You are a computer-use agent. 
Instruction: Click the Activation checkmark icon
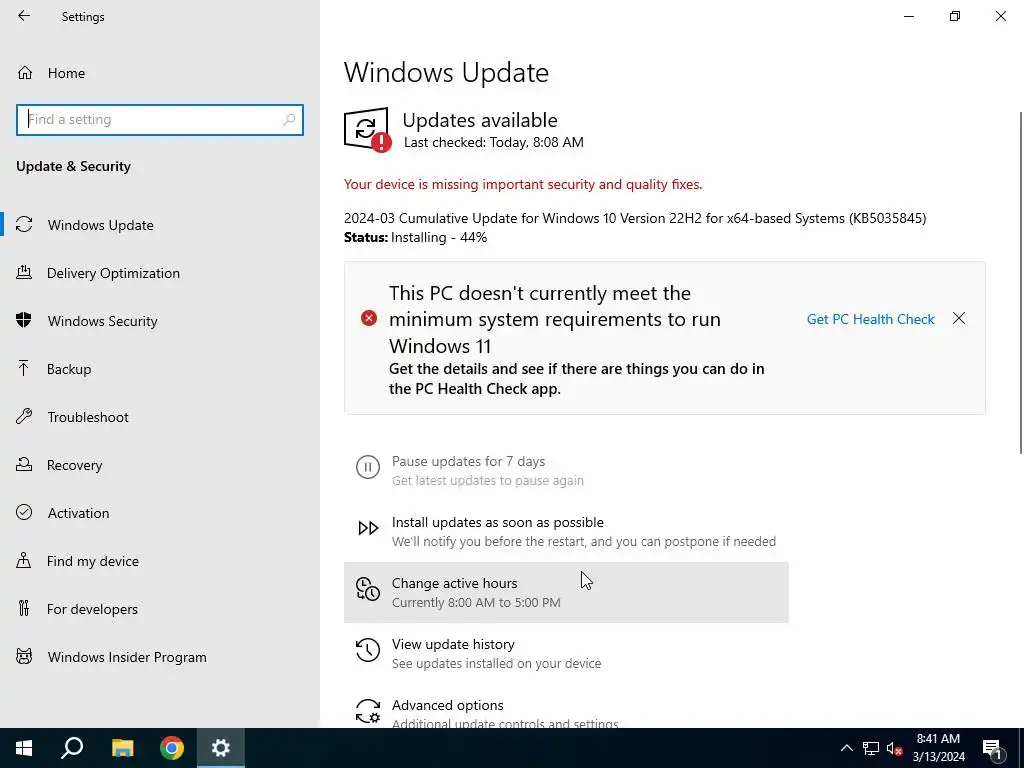[24, 513]
